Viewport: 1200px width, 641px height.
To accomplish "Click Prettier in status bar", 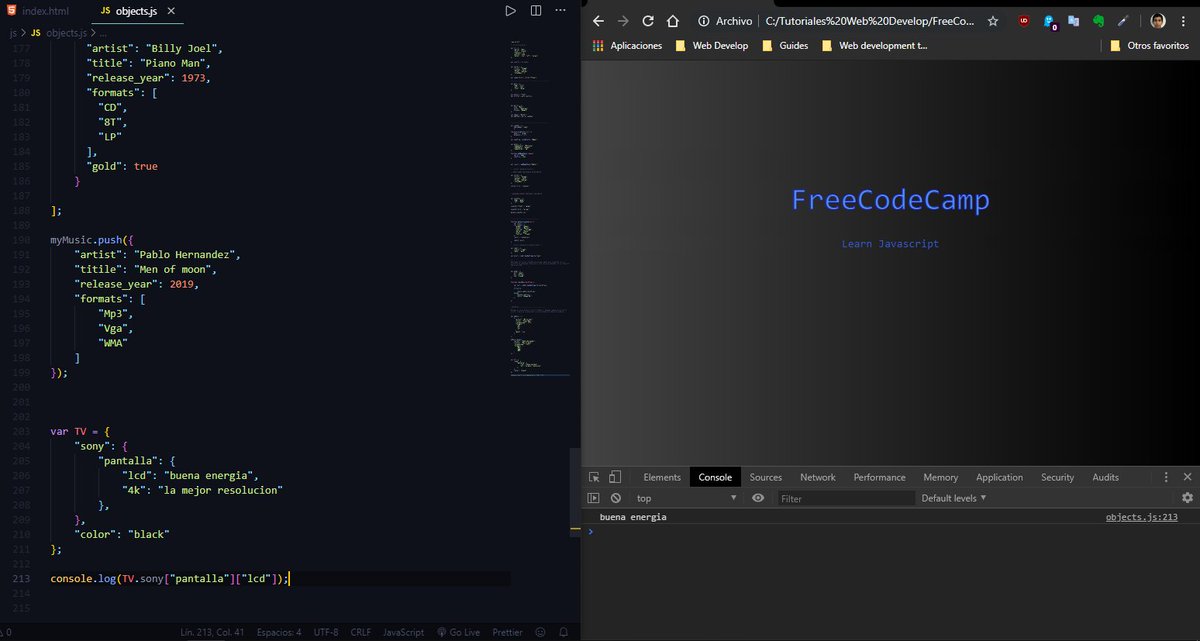I will click(507, 632).
